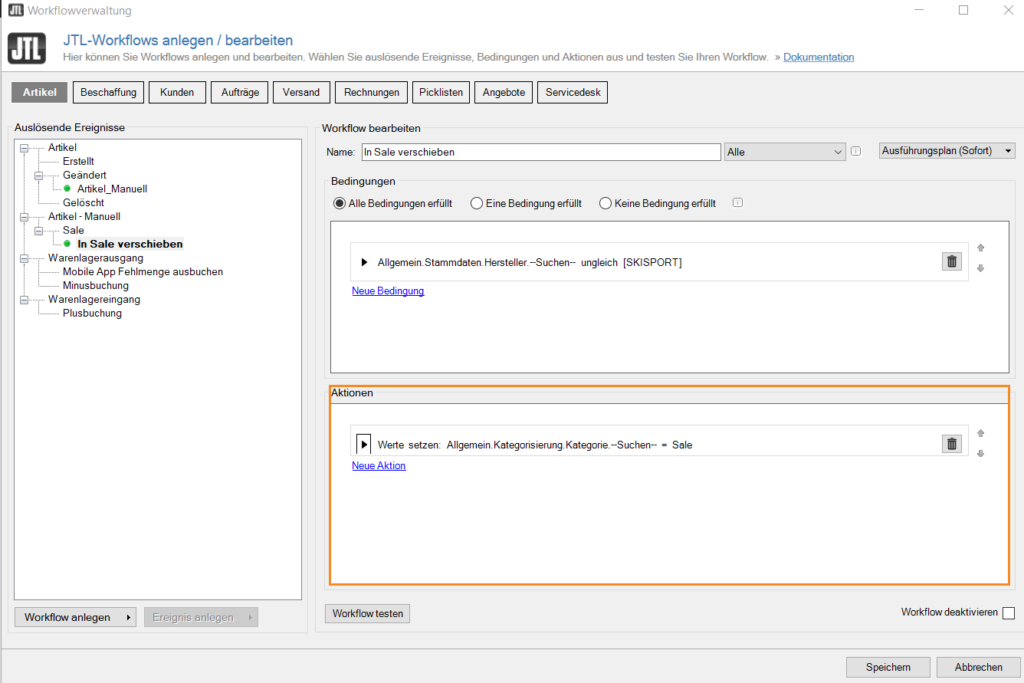Move the Hersteller condition down with arrow

(981, 268)
